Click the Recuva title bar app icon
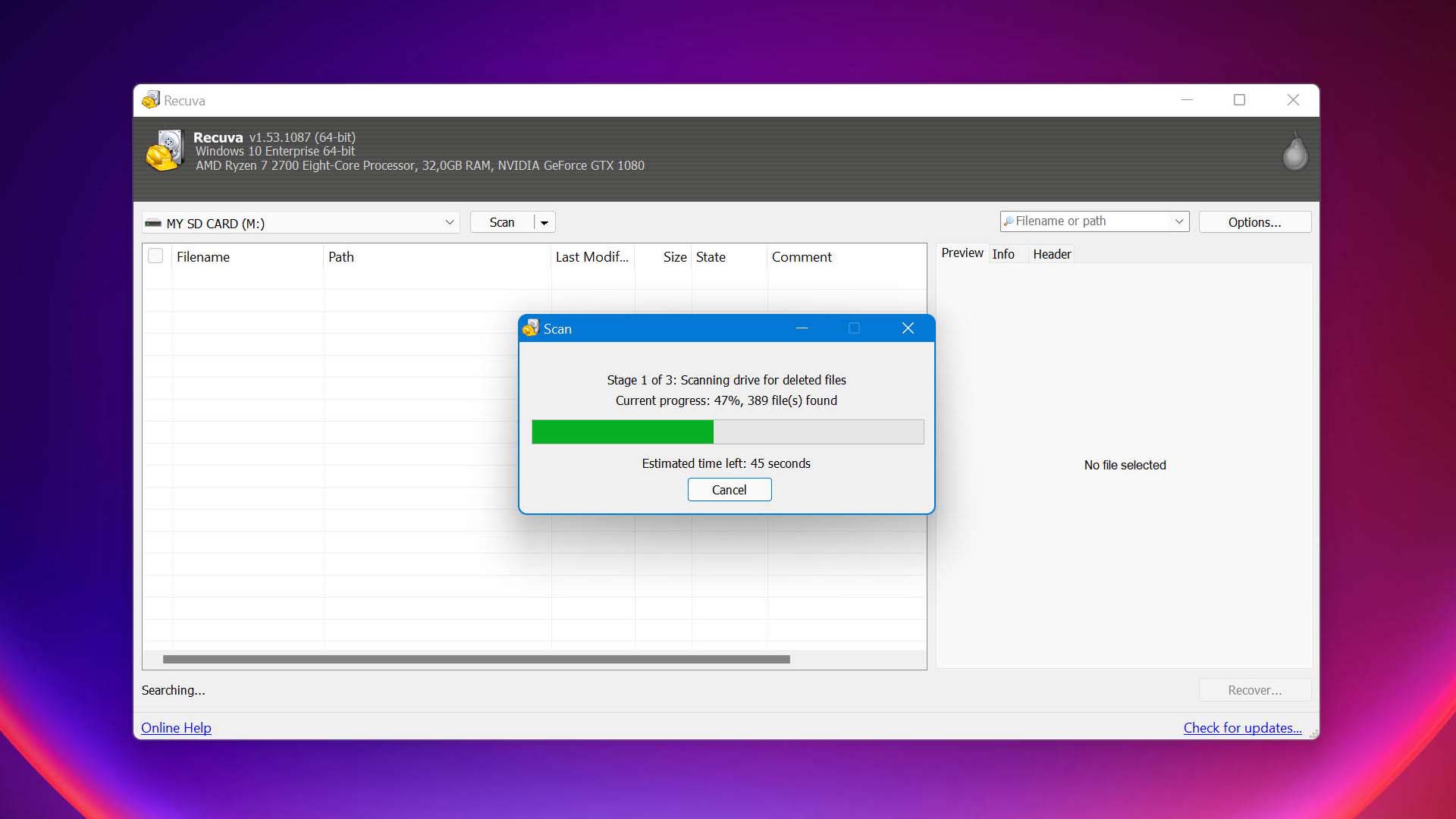Viewport: 1456px width, 819px height. [x=151, y=99]
